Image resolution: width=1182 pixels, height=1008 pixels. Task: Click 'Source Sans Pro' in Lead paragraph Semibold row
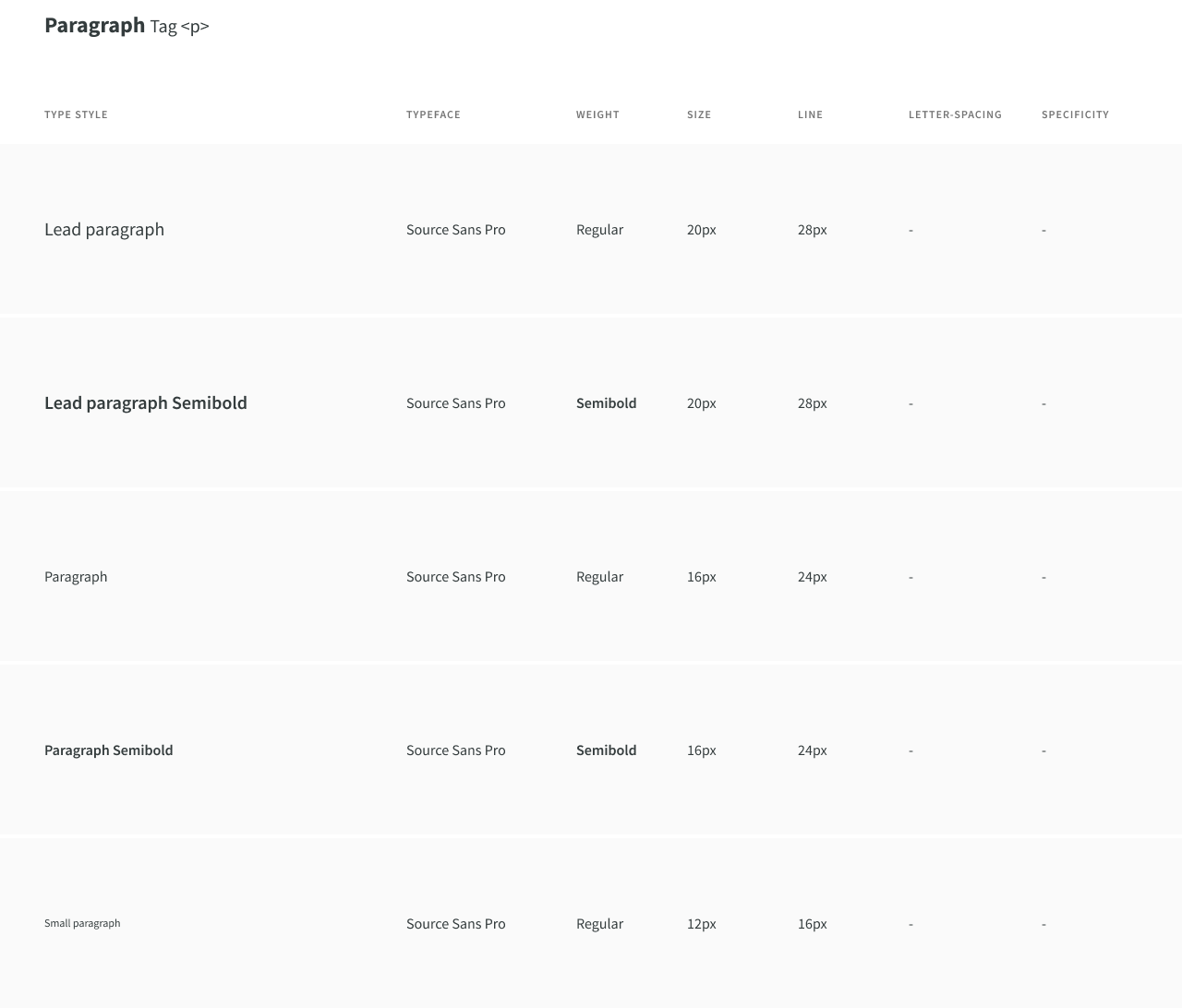point(456,403)
